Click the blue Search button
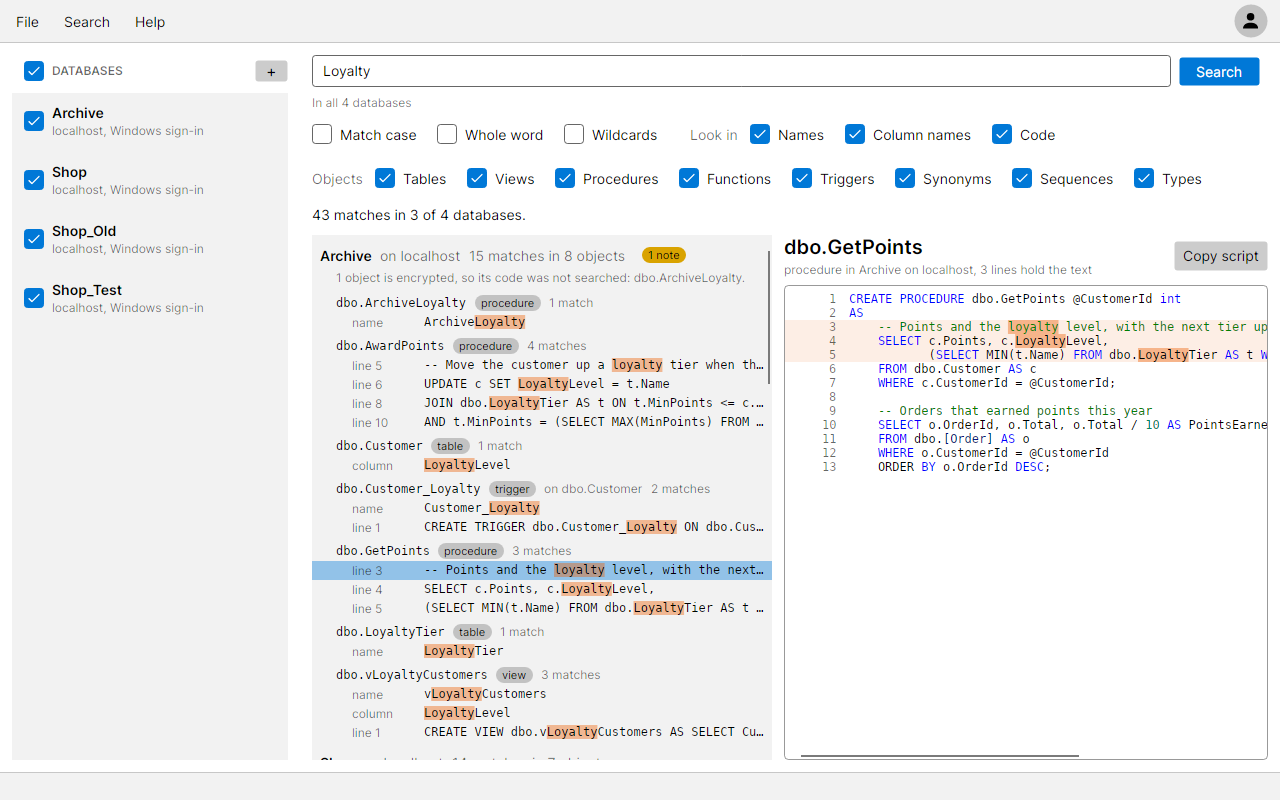 coord(1219,72)
